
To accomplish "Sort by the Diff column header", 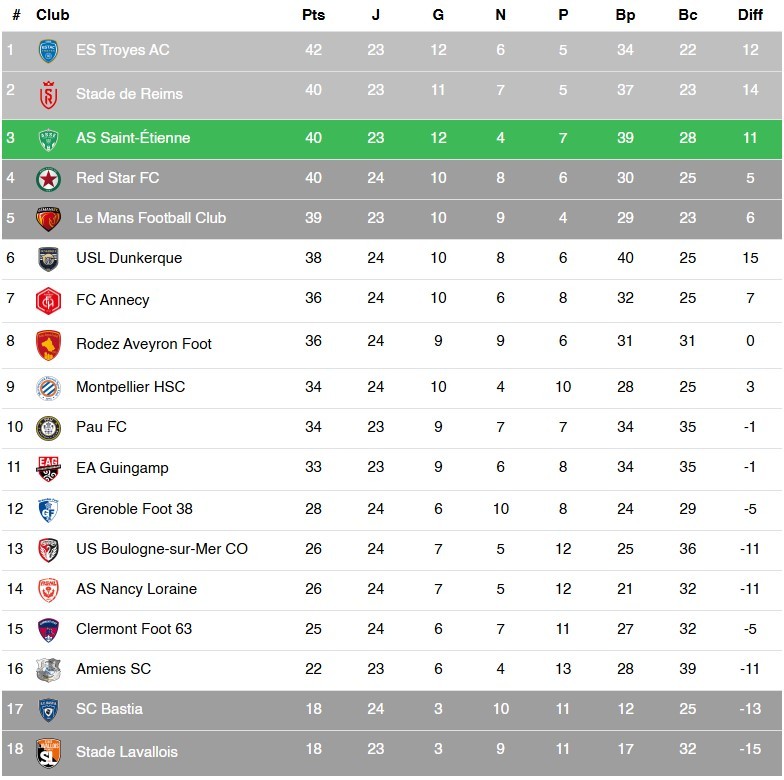I will tap(750, 16).
